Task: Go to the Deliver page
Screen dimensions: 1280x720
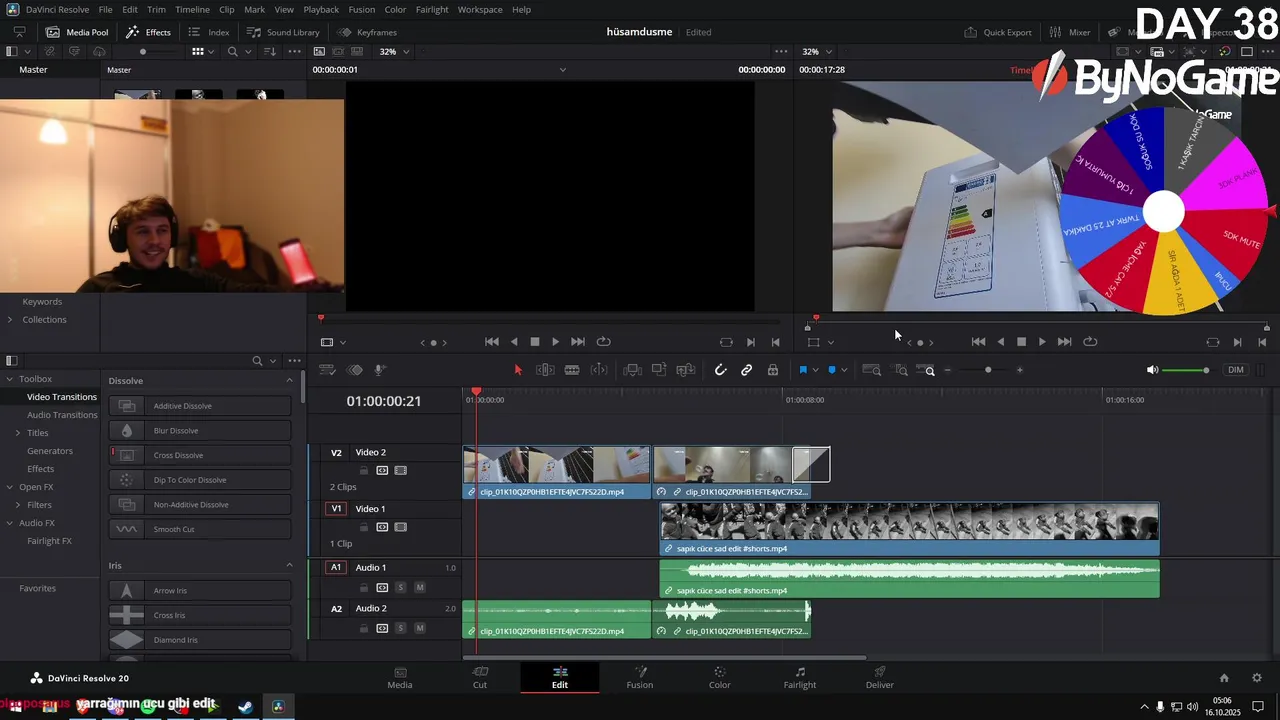Action: point(880,678)
